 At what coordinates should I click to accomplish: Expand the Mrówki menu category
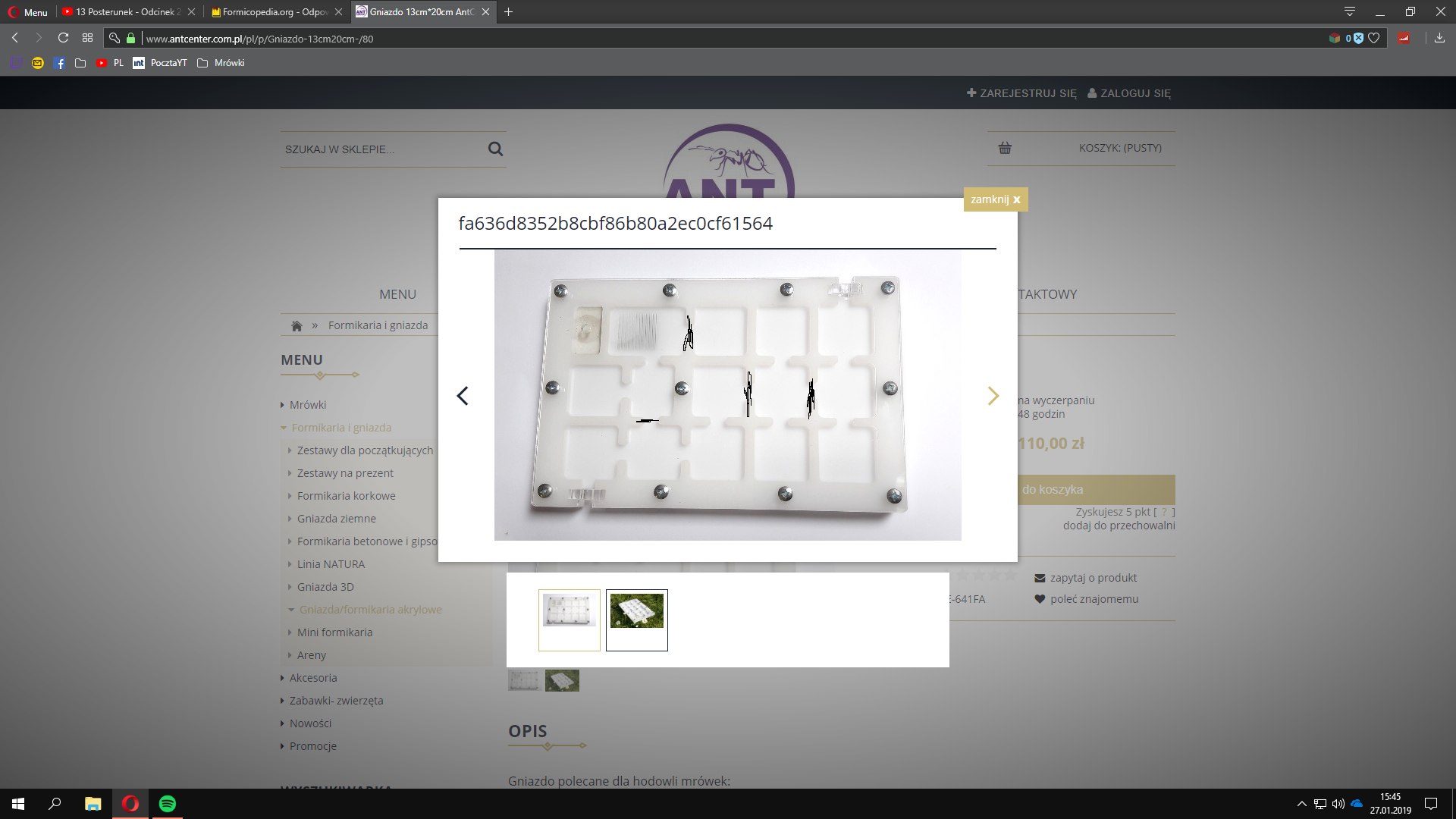308,405
